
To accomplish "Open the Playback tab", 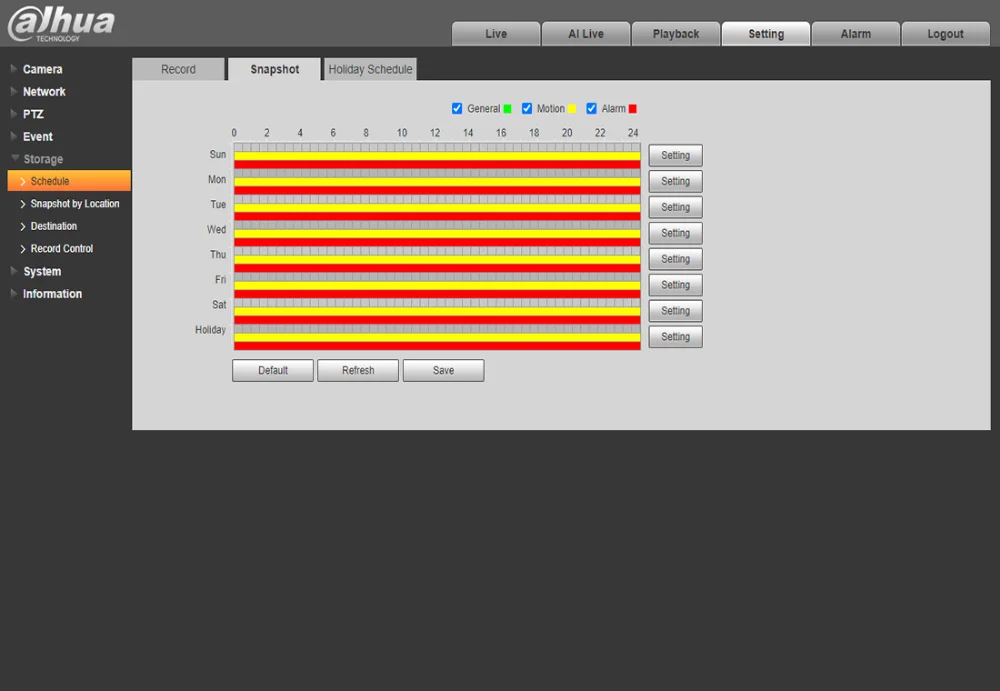I will pyautogui.click(x=675, y=34).
